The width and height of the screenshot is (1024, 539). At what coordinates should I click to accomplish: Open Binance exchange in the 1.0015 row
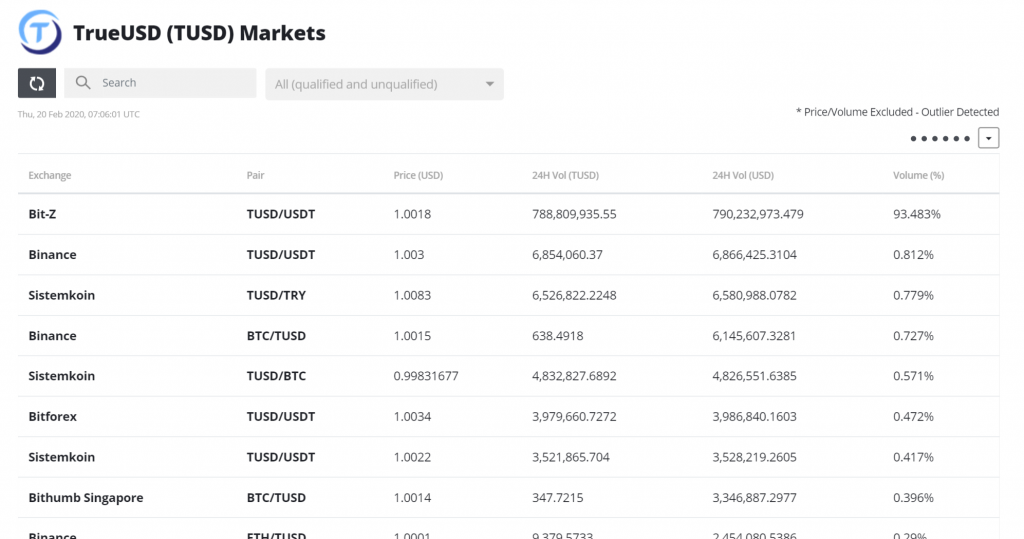pyautogui.click(x=52, y=336)
